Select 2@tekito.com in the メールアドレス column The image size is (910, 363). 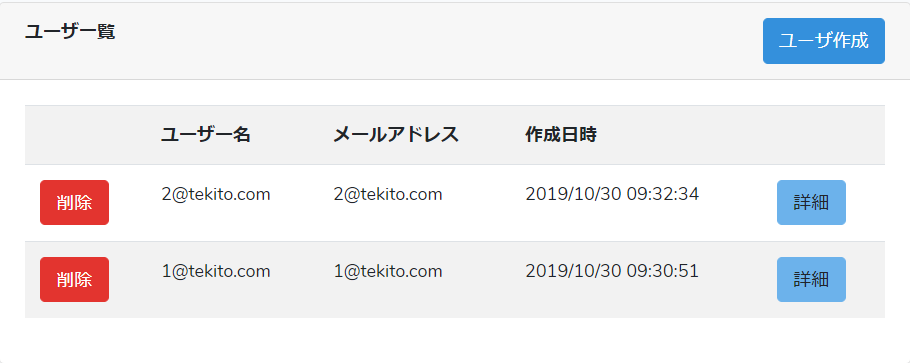pyautogui.click(x=388, y=194)
